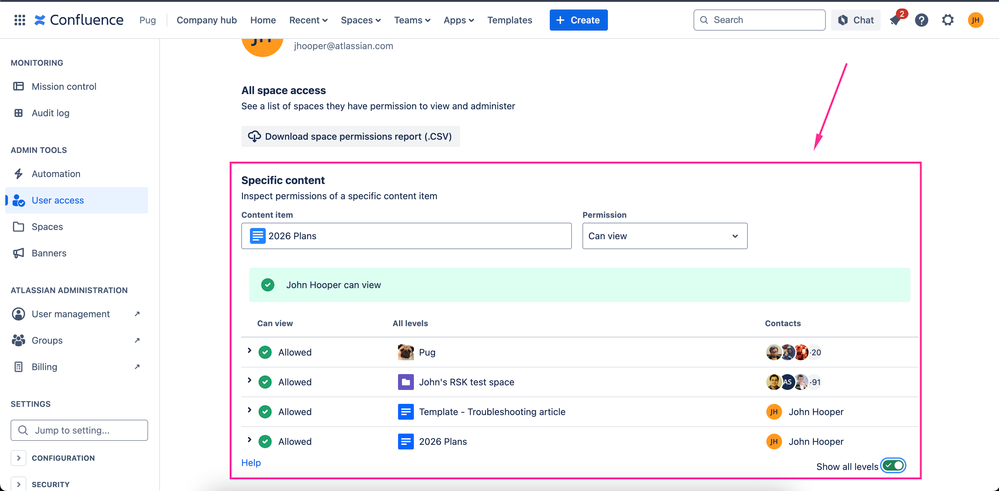Image resolution: width=999 pixels, height=491 pixels.
Task: Open the Recent dropdown menu
Action: (308, 20)
